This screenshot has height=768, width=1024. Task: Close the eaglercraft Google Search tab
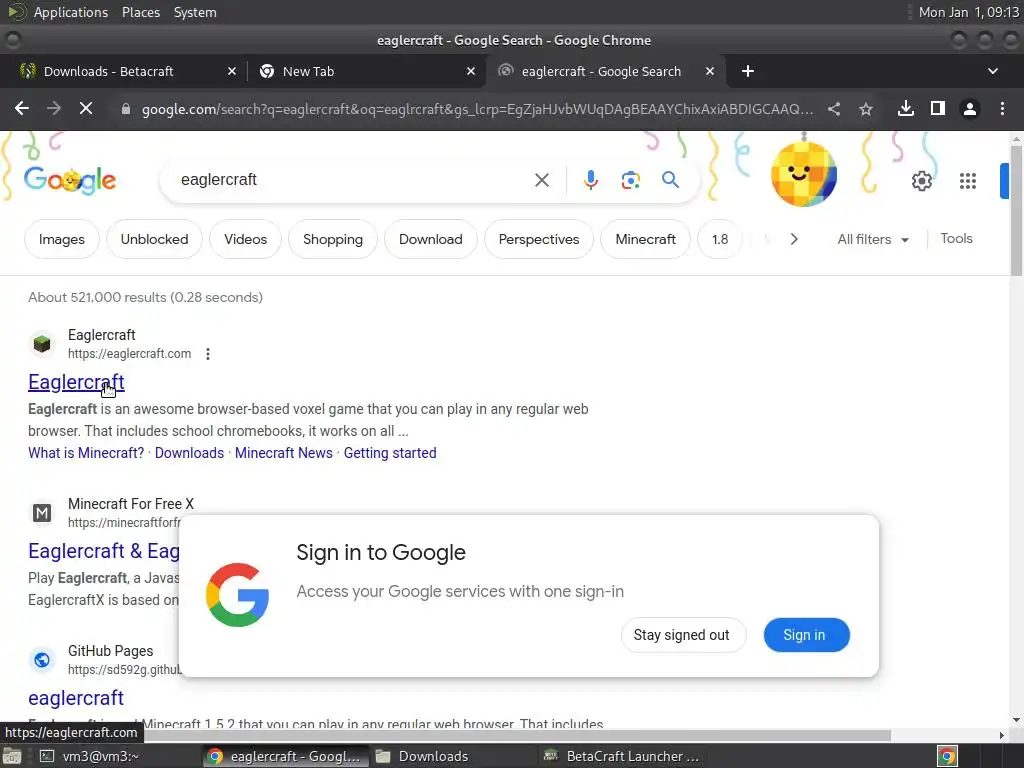click(710, 71)
